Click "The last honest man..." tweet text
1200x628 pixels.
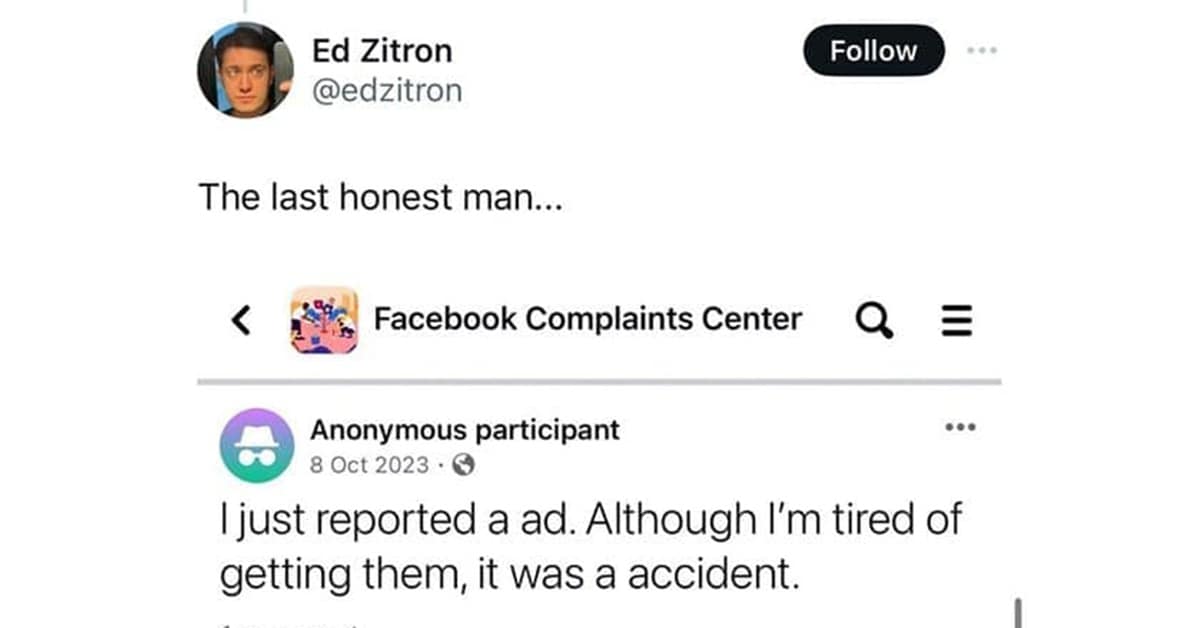pyautogui.click(x=381, y=197)
